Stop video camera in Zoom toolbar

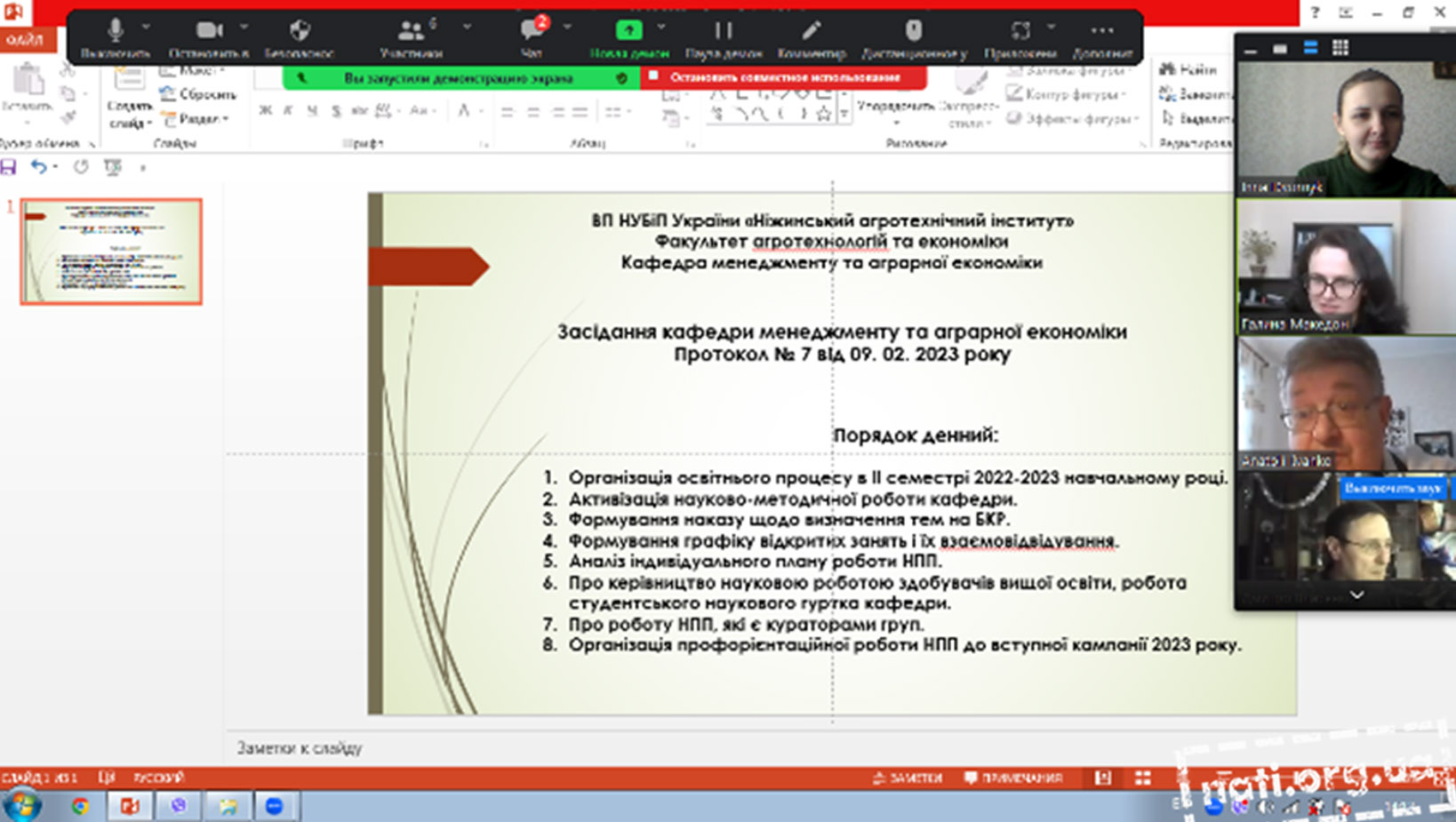pyautogui.click(x=209, y=37)
